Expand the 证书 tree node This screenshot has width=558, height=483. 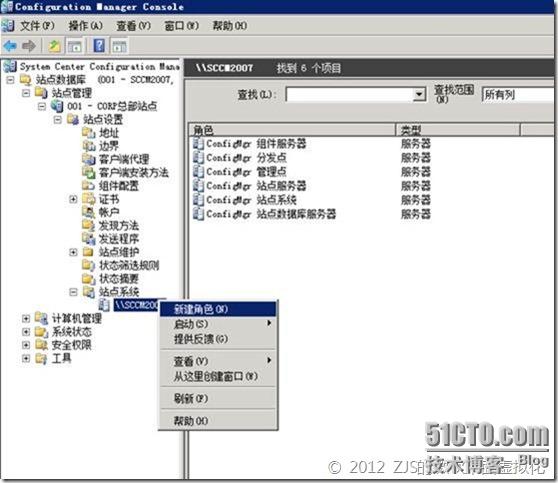pyautogui.click(x=73, y=199)
